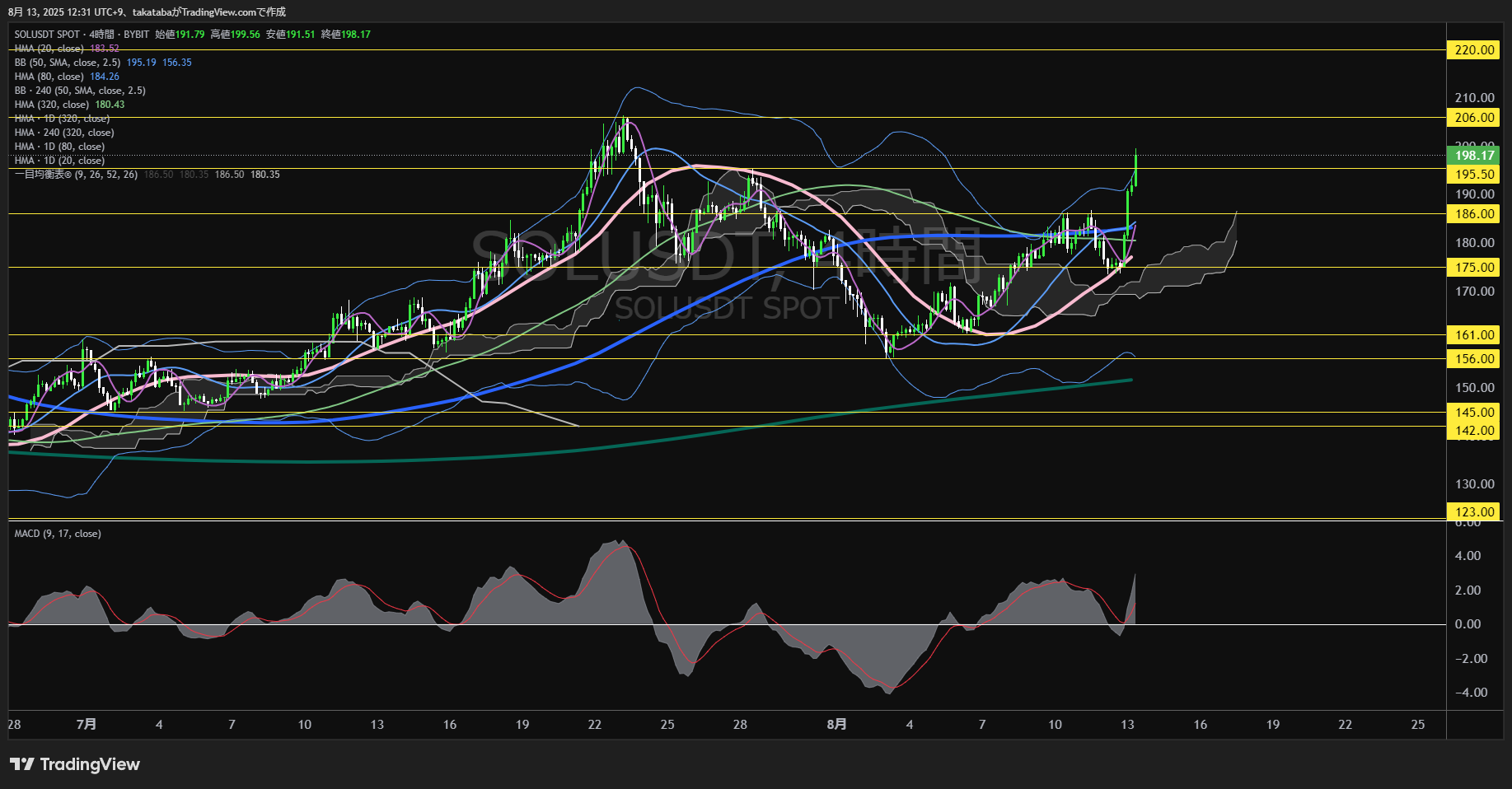1512x789 pixels.
Task: Click the TradingView logo at bottom
Action: 75,764
